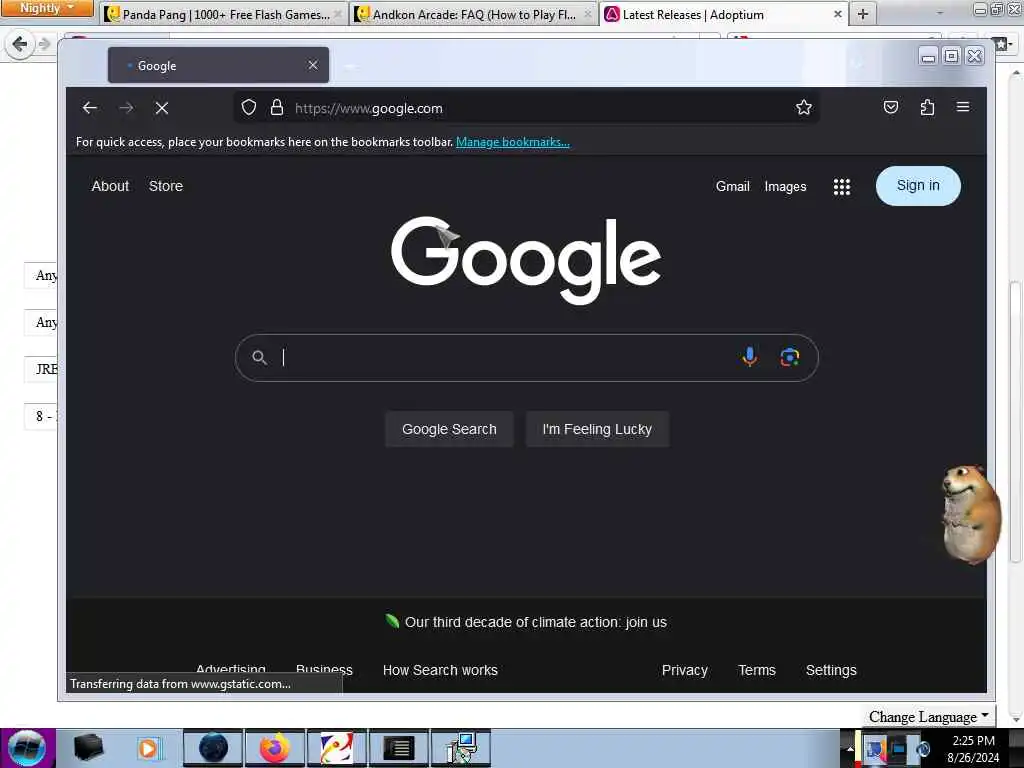Image resolution: width=1024 pixels, height=768 pixels.
Task: Select the Latest Releases Adoptium tab
Action: click(x=723, y=14)
